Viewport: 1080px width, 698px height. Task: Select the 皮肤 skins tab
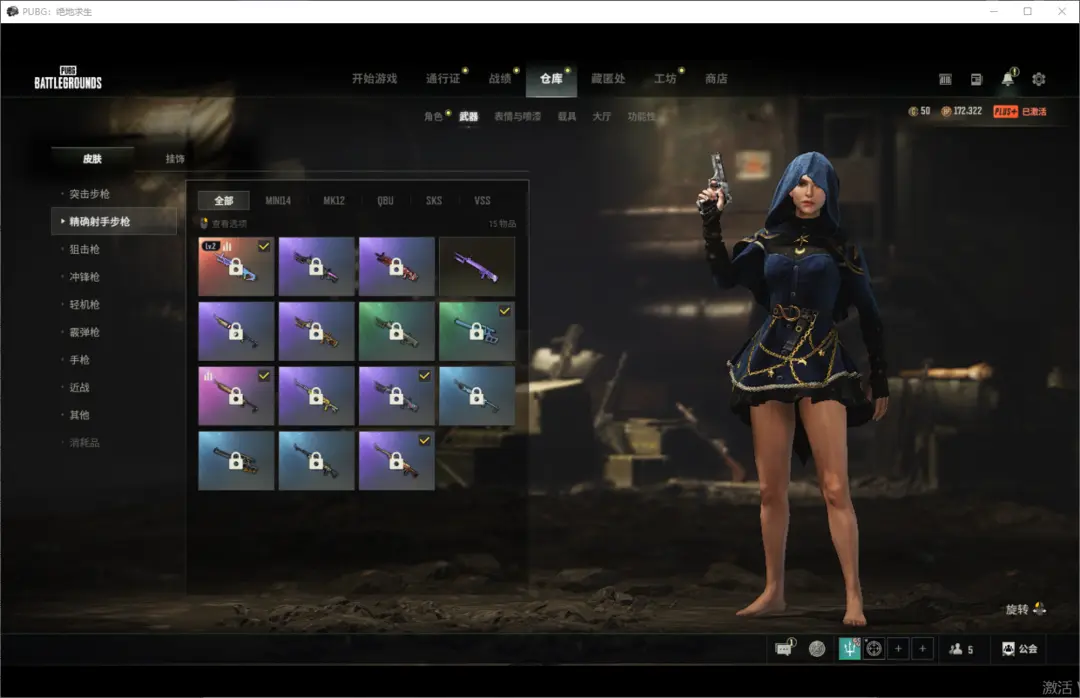tap(92, 158)
